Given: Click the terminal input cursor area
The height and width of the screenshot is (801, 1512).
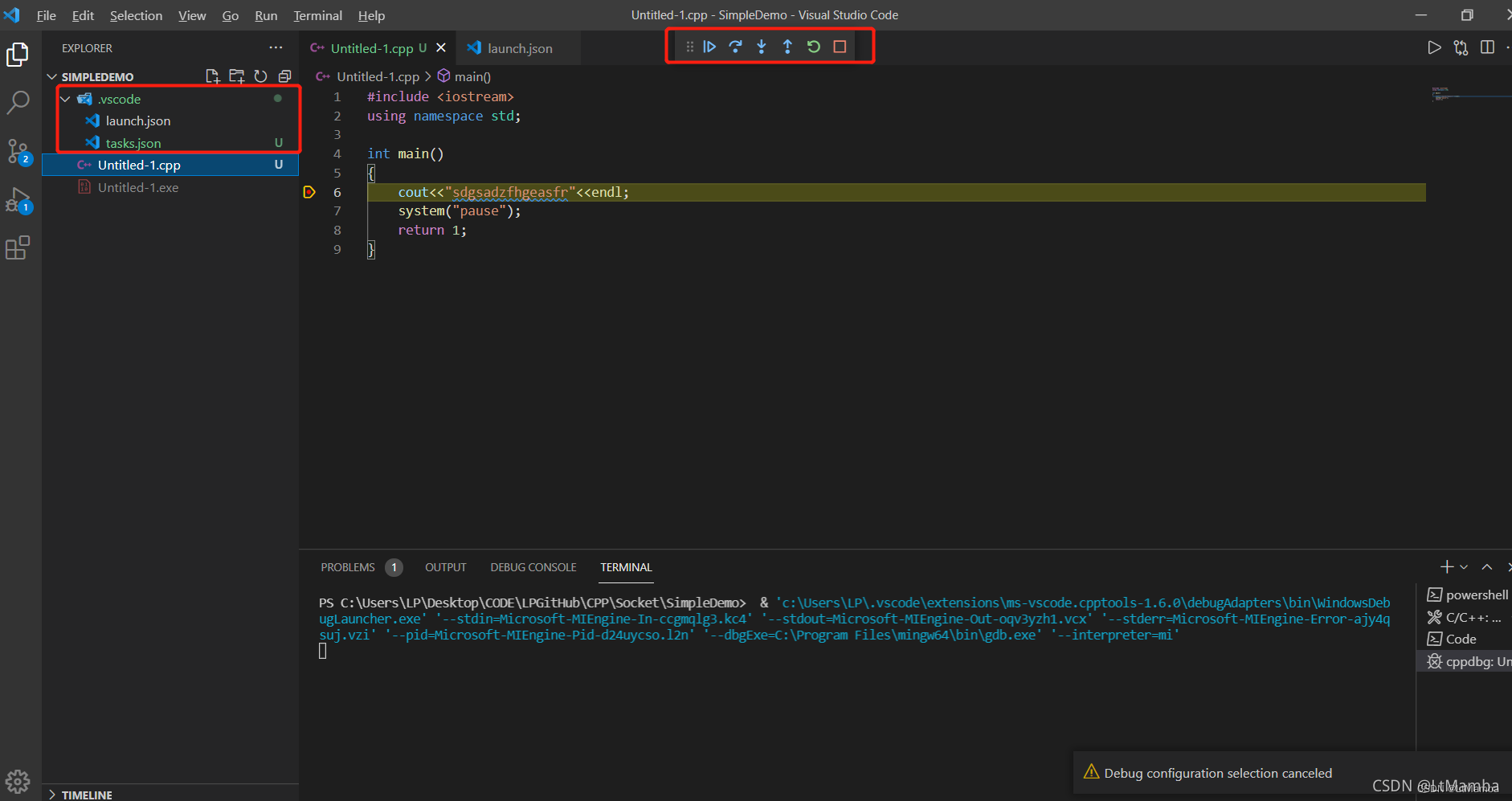Looking at the screenshot, I should coord(323,651).
